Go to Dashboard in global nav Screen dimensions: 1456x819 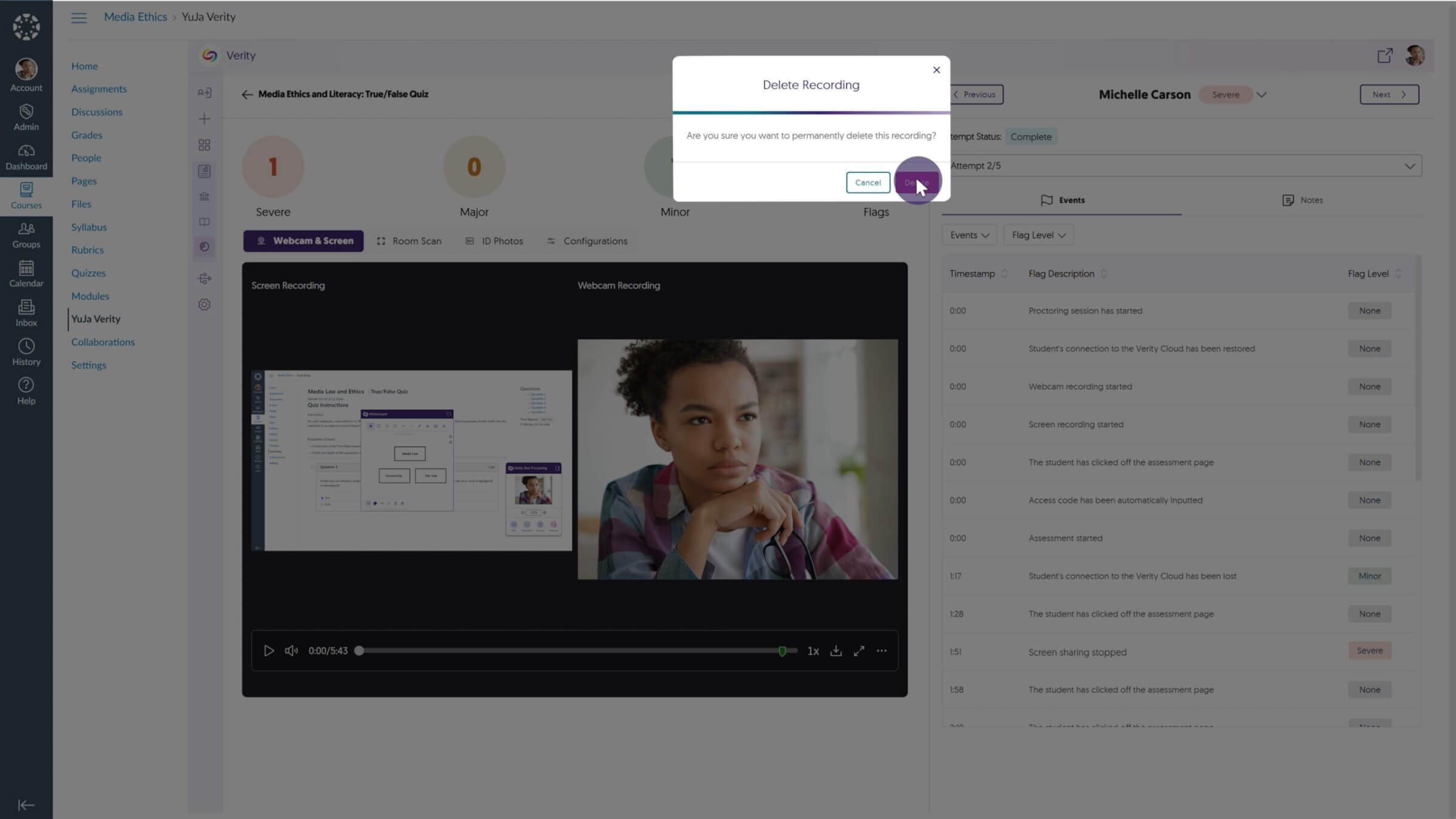(x=26, y=157)
